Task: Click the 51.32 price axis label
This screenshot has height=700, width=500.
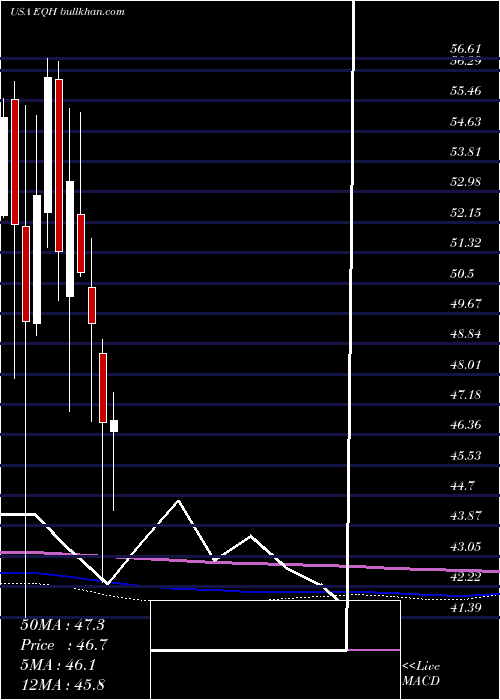Action: tap(466, 243)
